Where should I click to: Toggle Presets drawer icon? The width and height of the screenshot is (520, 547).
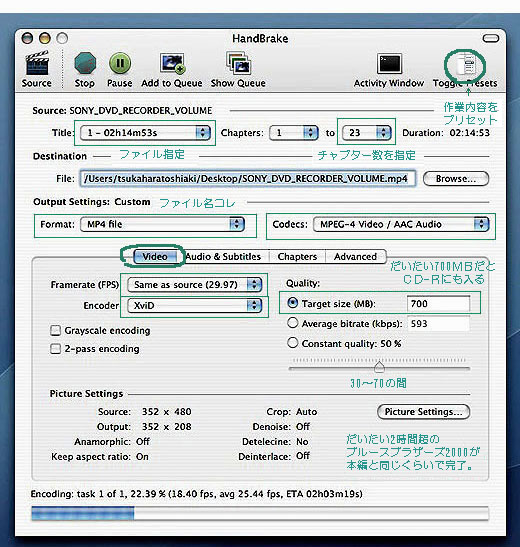click(465, 64)
